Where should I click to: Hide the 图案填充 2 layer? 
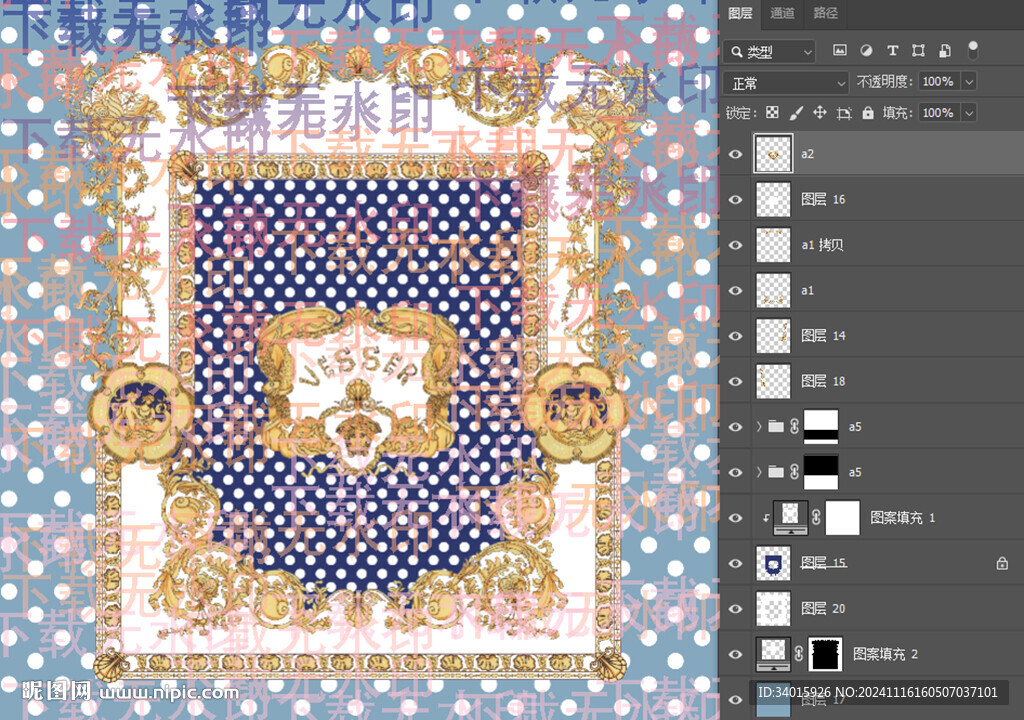735,653
